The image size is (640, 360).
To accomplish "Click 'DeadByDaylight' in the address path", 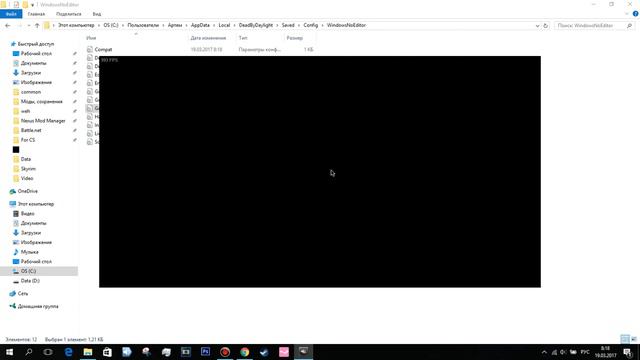I will click(x=256, y=25).
